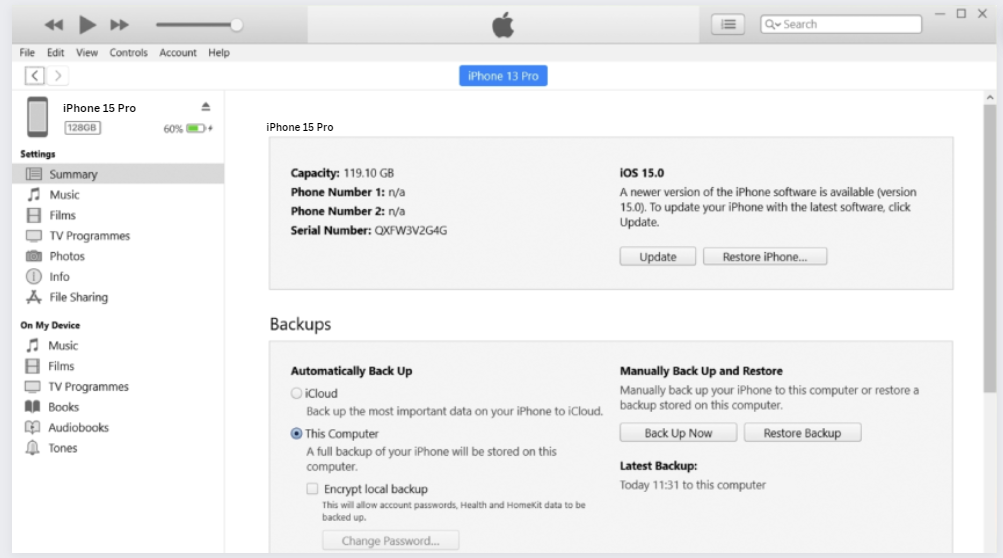Image resolution: width=1003 pixels, height=558 pixels.
Task: Click Today 11:31 latest backup text
Action: click(x=692, y=485)
